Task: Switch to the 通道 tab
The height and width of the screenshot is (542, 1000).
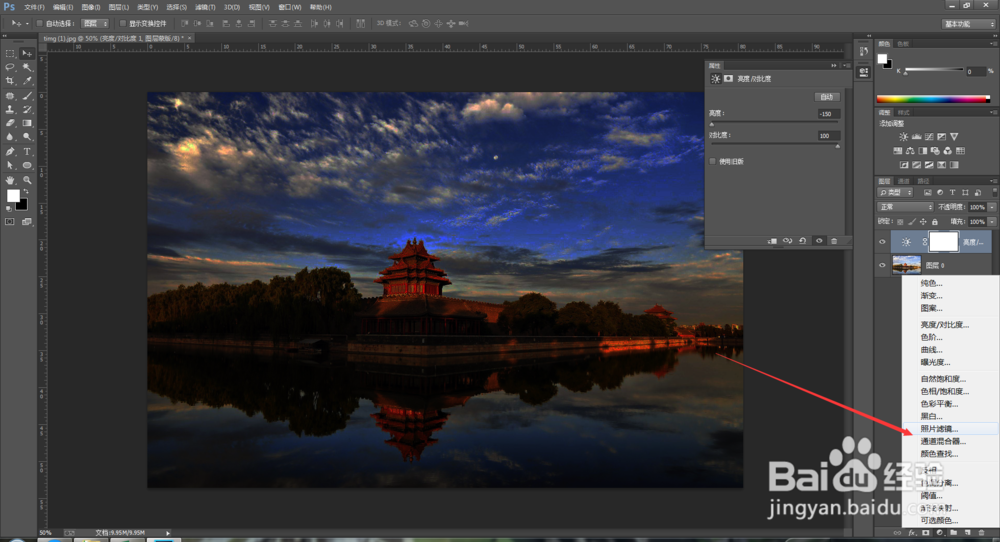Action: click(904, 181)
